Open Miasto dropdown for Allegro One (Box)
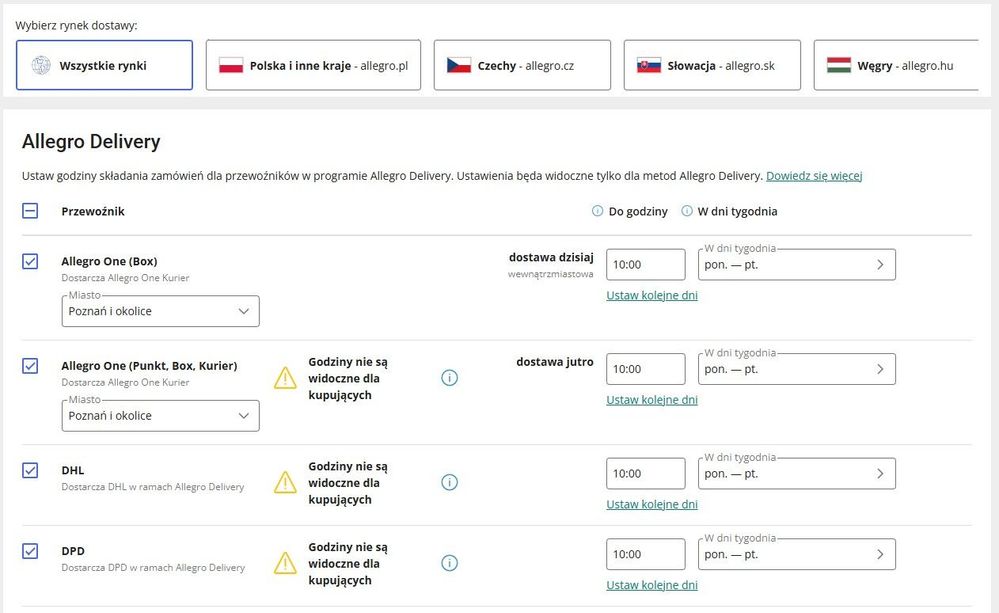 point(160,311)
